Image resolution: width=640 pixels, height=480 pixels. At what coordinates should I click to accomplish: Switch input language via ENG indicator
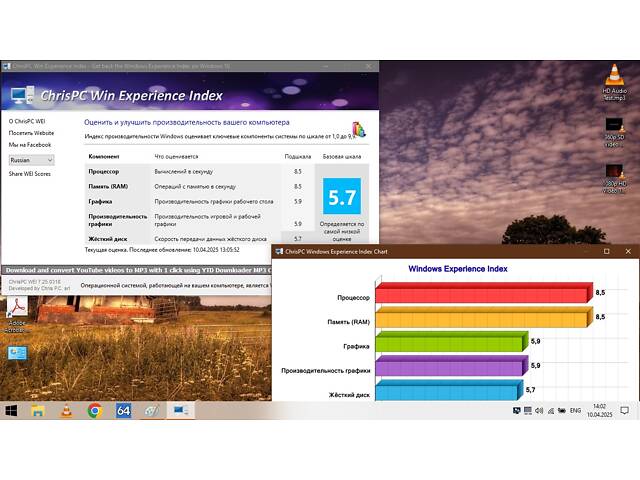[x=575, y=411]
